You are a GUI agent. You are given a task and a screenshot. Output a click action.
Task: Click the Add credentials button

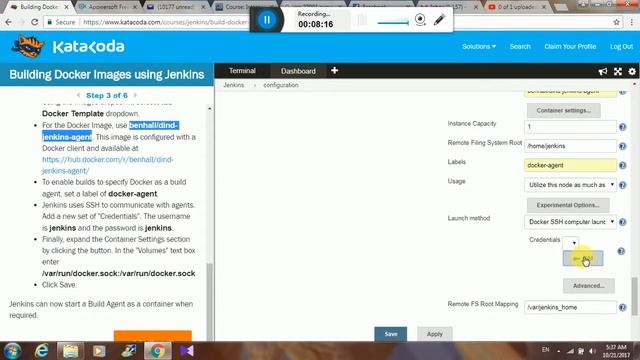pyautogui.click(x=582, y=258)
